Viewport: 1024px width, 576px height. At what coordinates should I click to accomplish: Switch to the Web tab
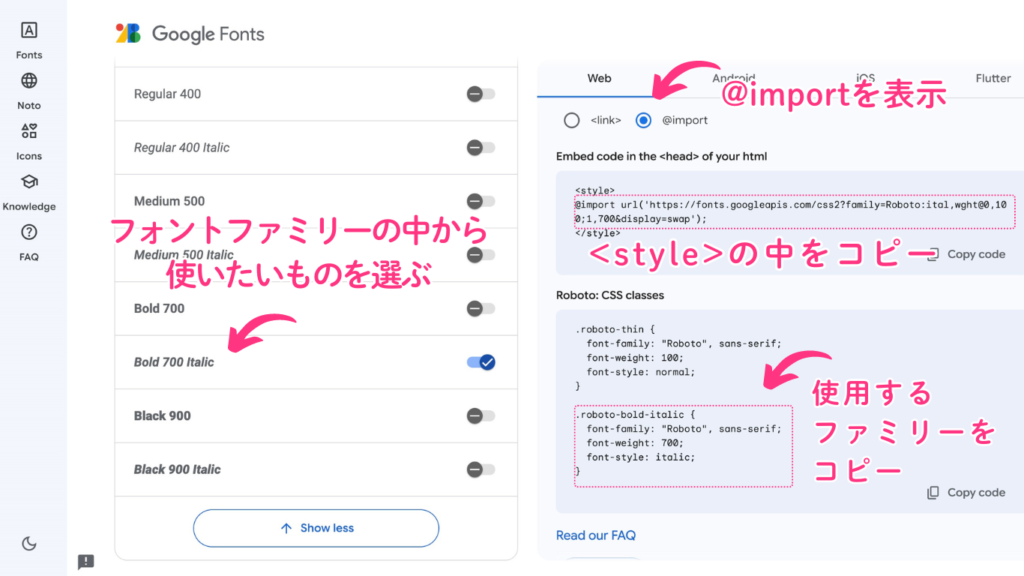point(599,78)
